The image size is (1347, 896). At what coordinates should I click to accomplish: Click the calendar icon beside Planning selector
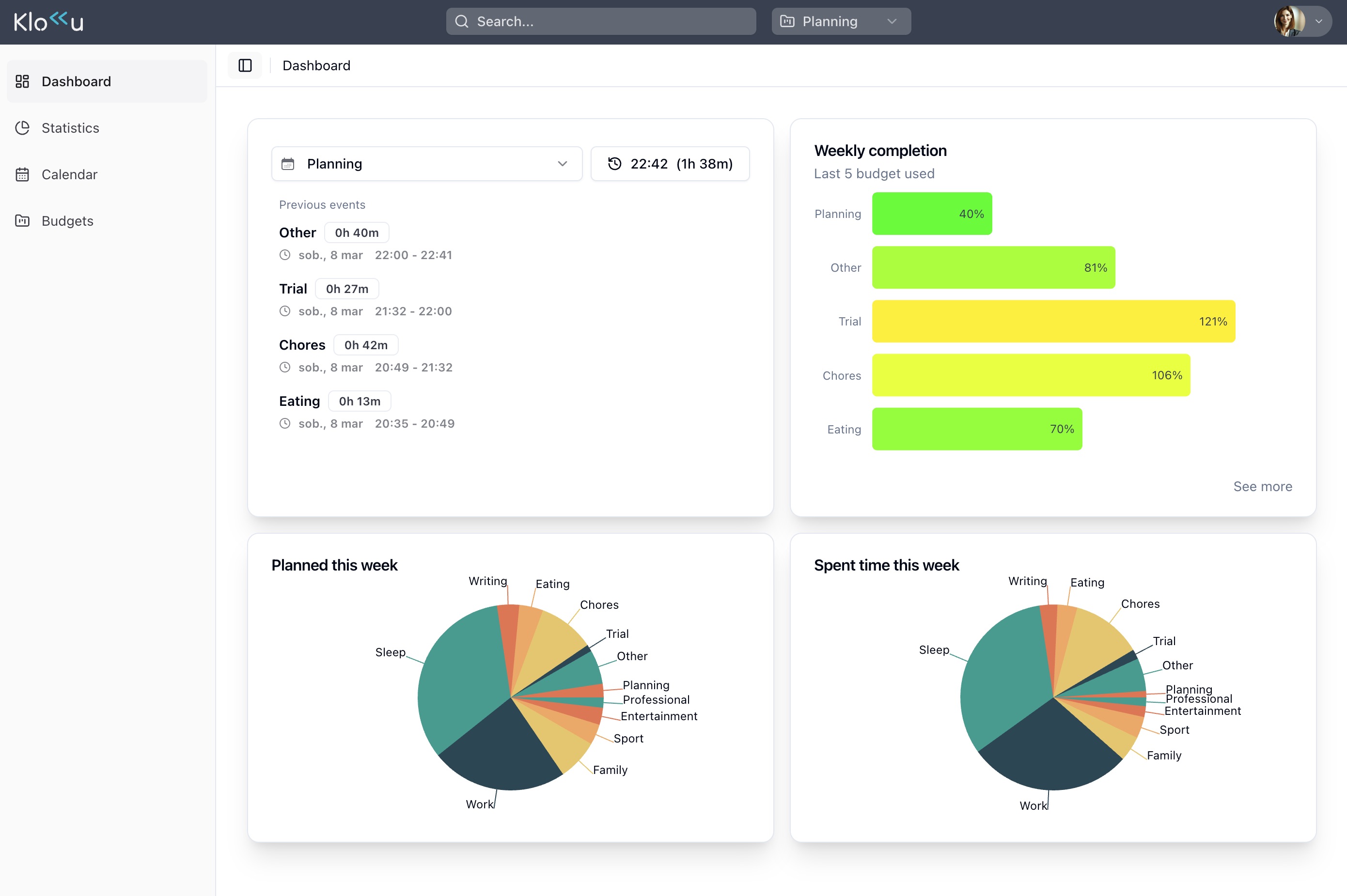tap(289, 163)
